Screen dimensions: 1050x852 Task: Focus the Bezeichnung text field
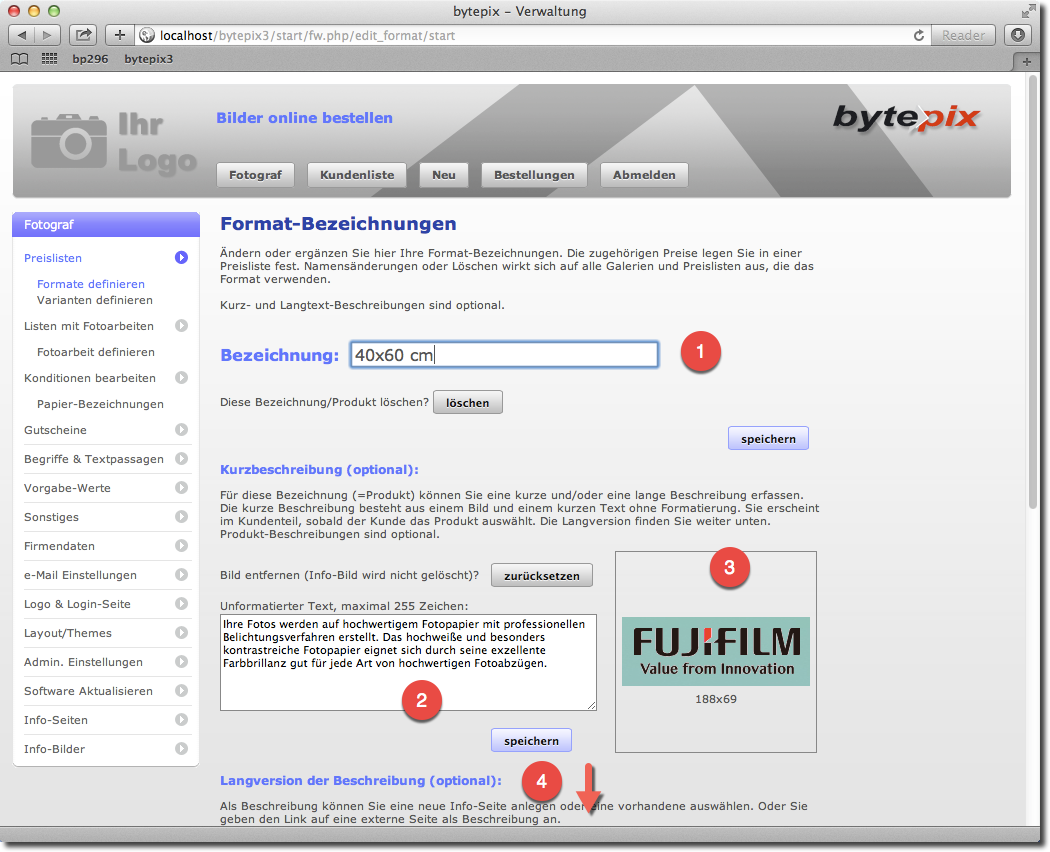coord(504,354)
